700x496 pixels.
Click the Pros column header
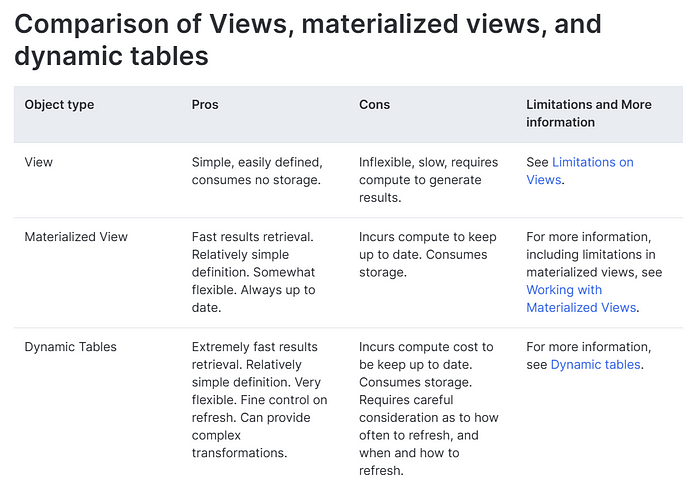(x=205, y=104)
